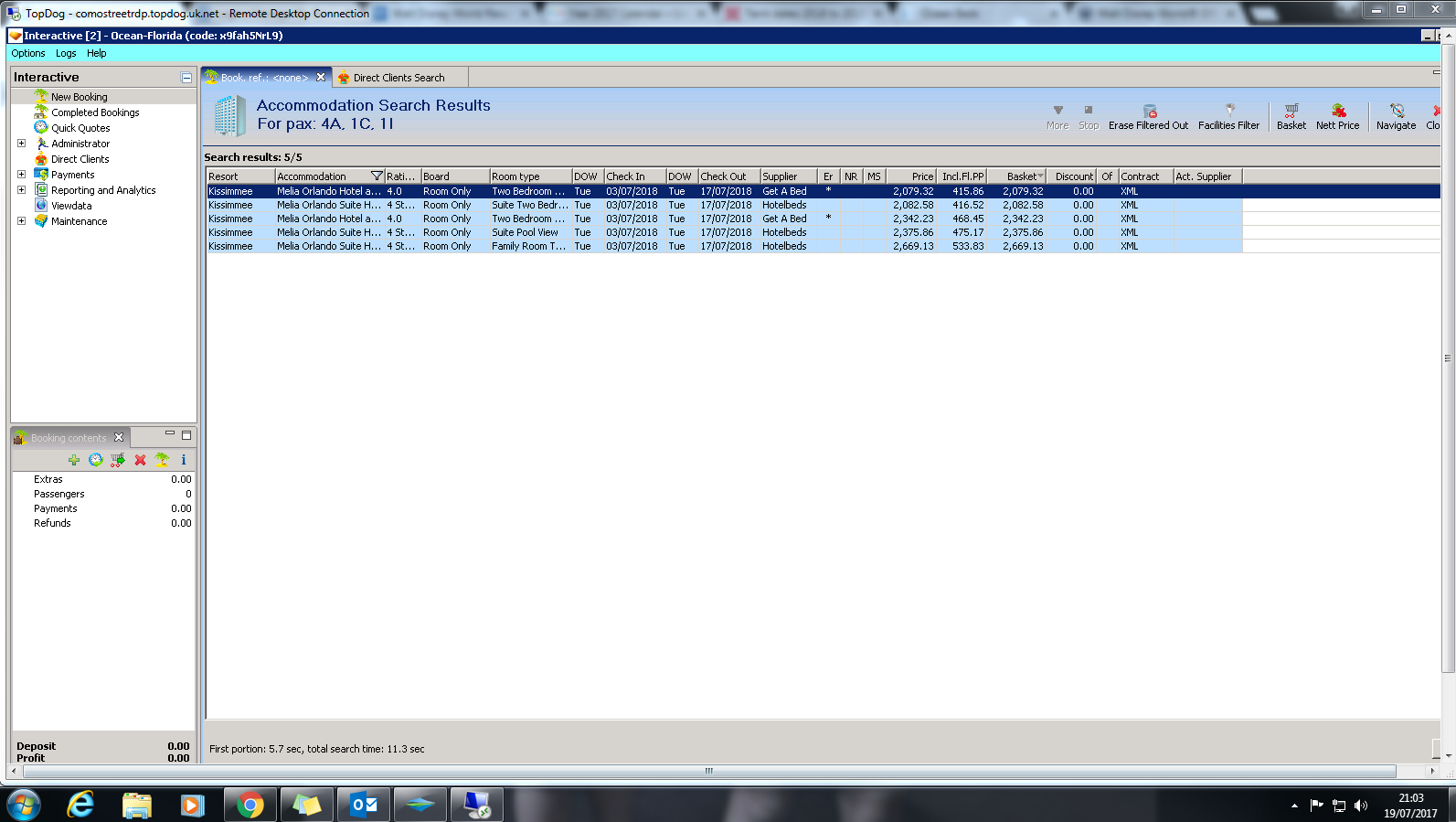Click the Viewdata globe icon
Viewport: 1456px width, 822px height.
41,205
